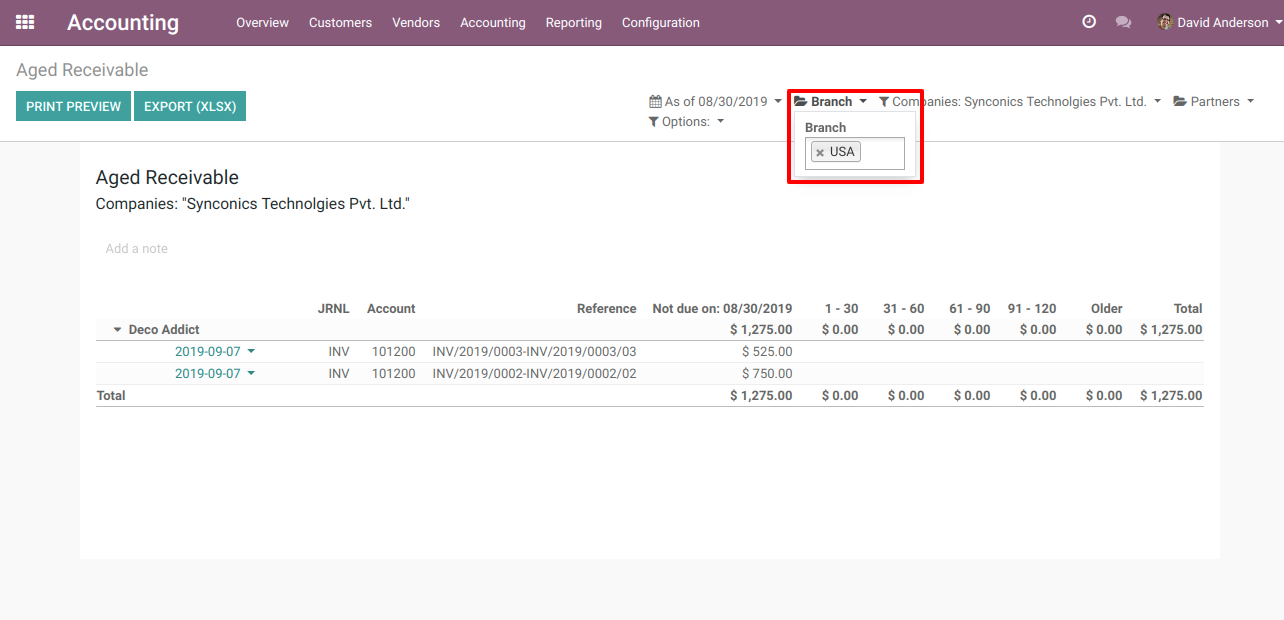The width and height of the screenshot is (1284, 620).
Task: Open the As of date filter dropdown
Action: click(x=715, y=102)
